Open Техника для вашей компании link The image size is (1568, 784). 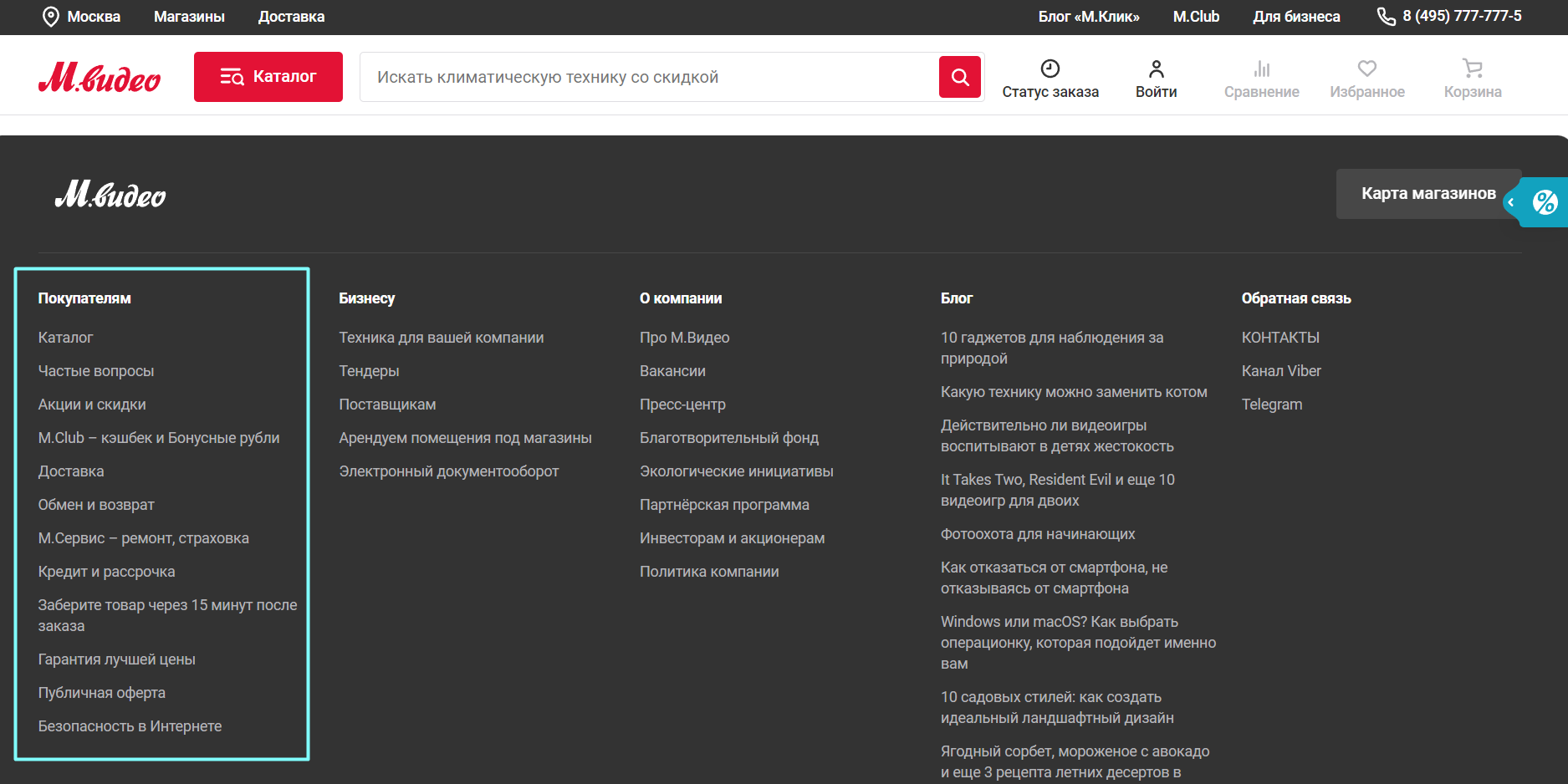point(442,338)
